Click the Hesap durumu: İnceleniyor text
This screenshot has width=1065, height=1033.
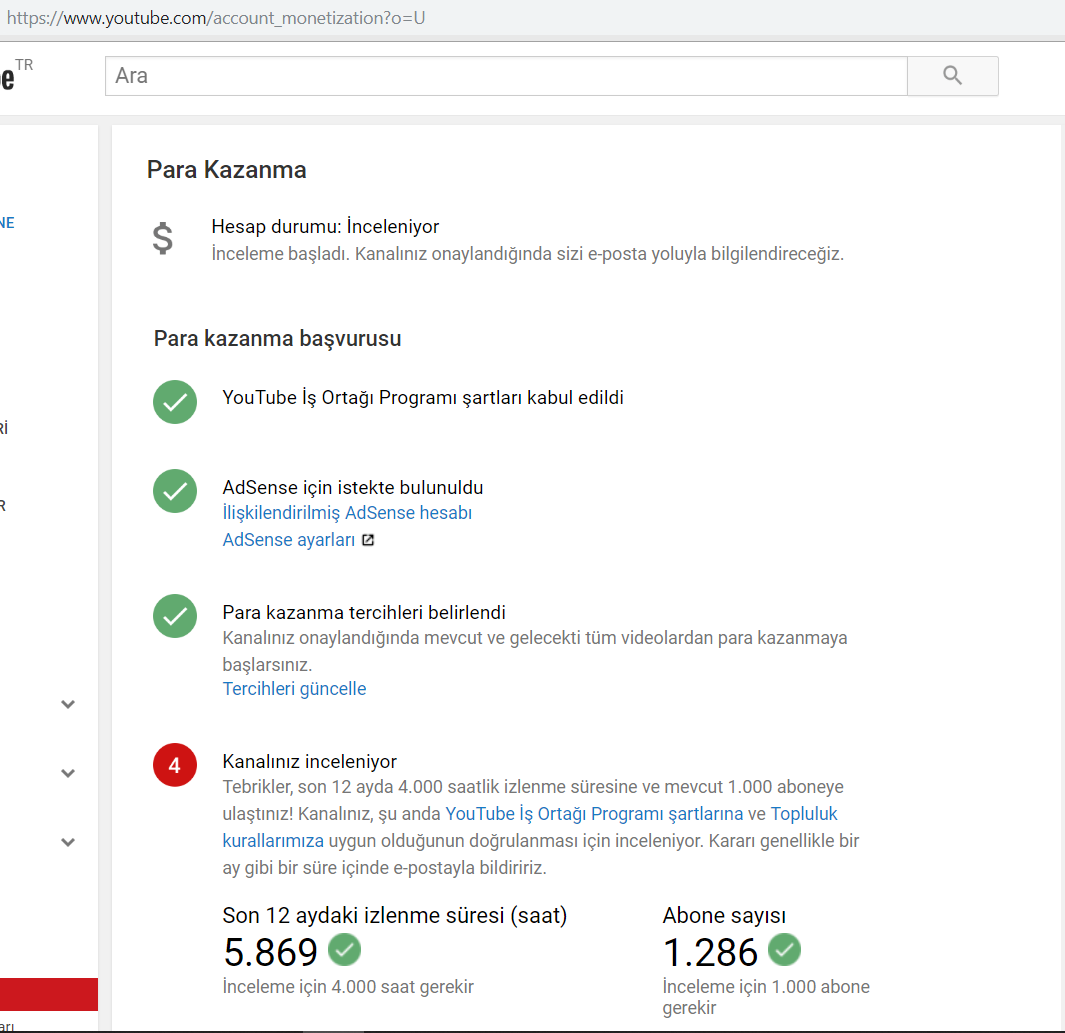325,226
